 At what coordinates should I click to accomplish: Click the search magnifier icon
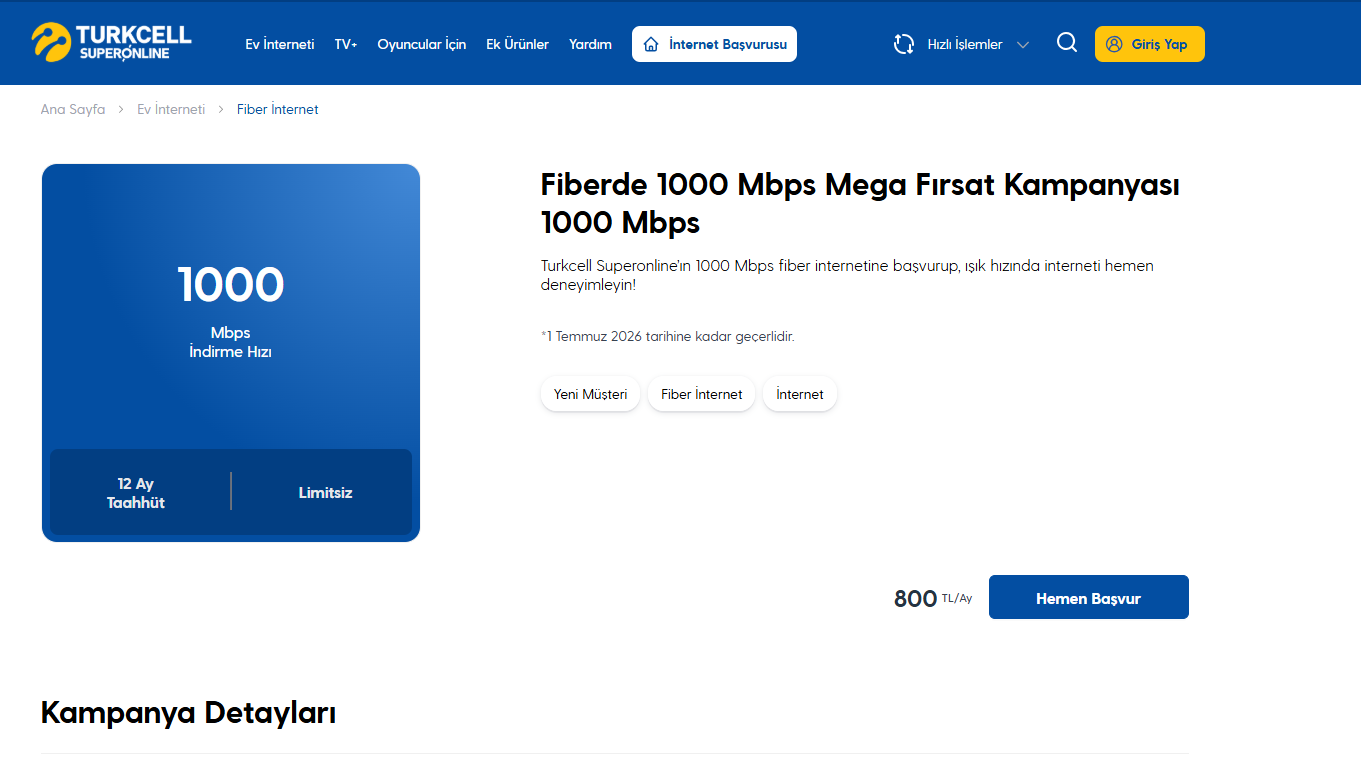[1067, 43]
